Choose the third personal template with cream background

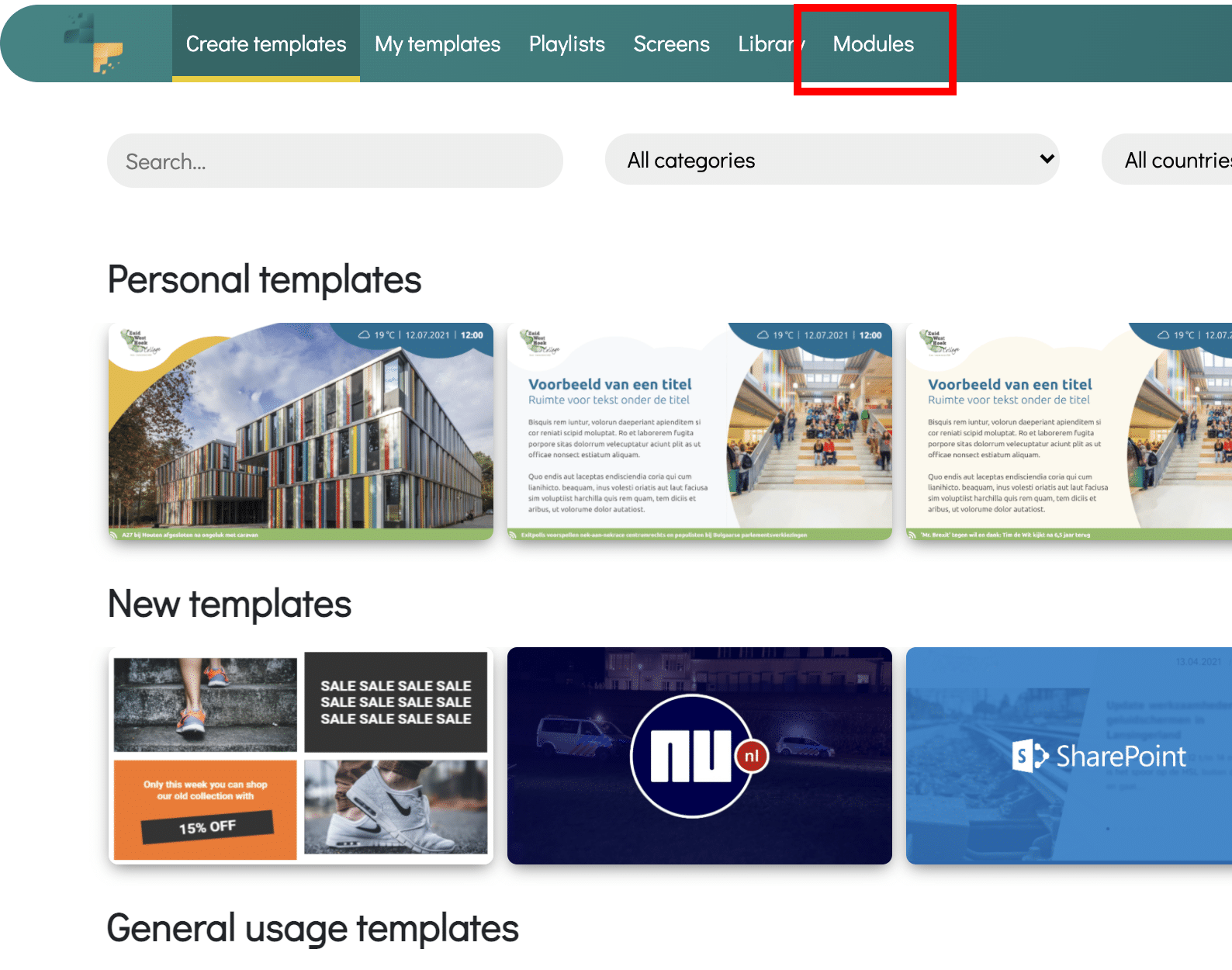click(1068, 431)
